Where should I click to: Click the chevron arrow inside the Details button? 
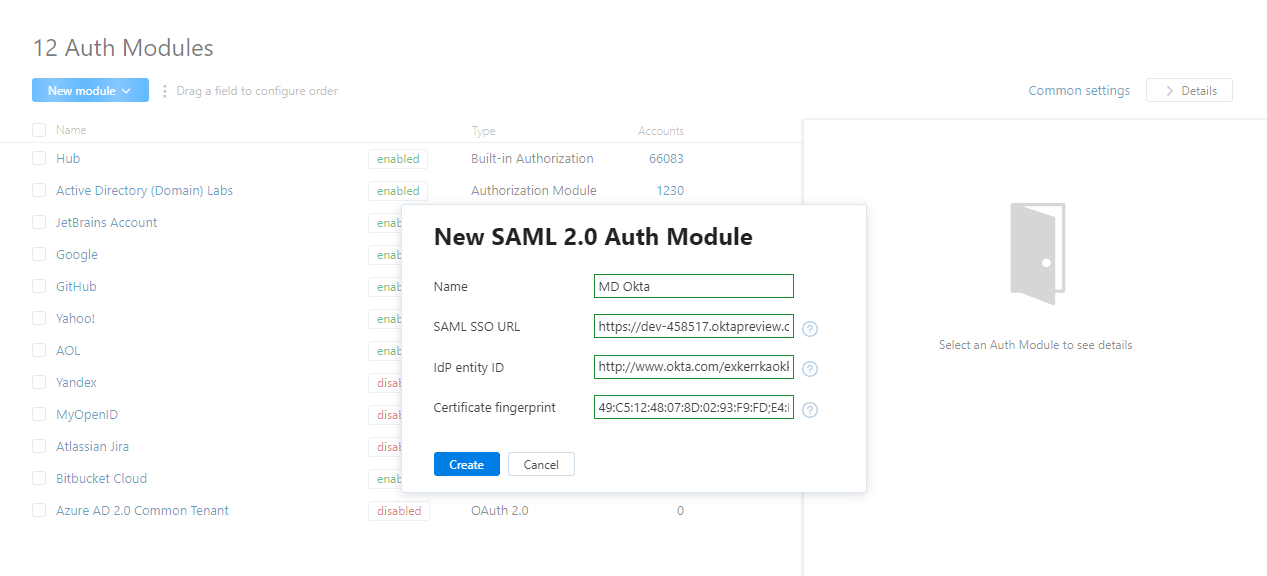click(x=1170, y=90)
